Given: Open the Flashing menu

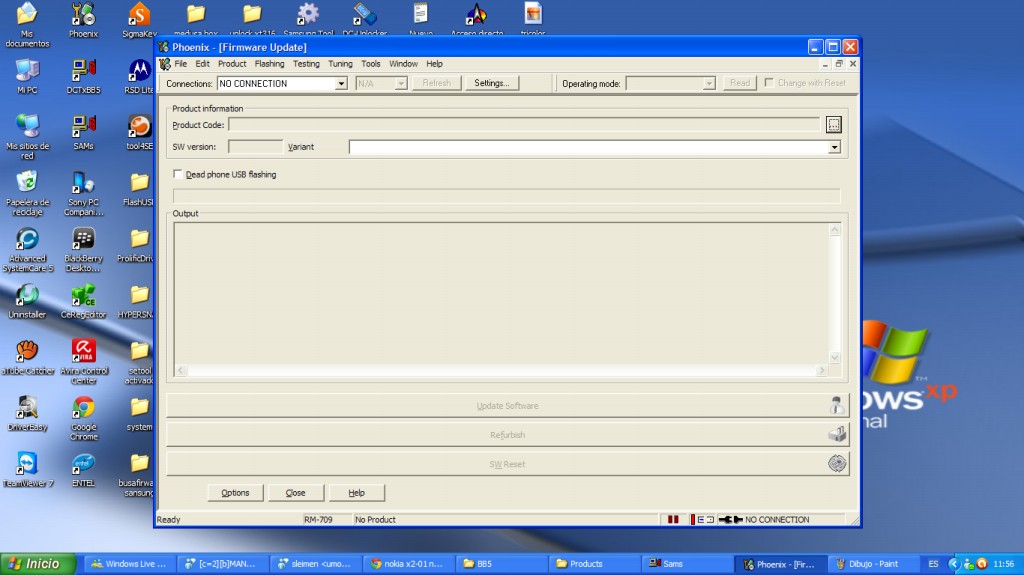Looking at the screenshot, I should [x=269, y=63].
